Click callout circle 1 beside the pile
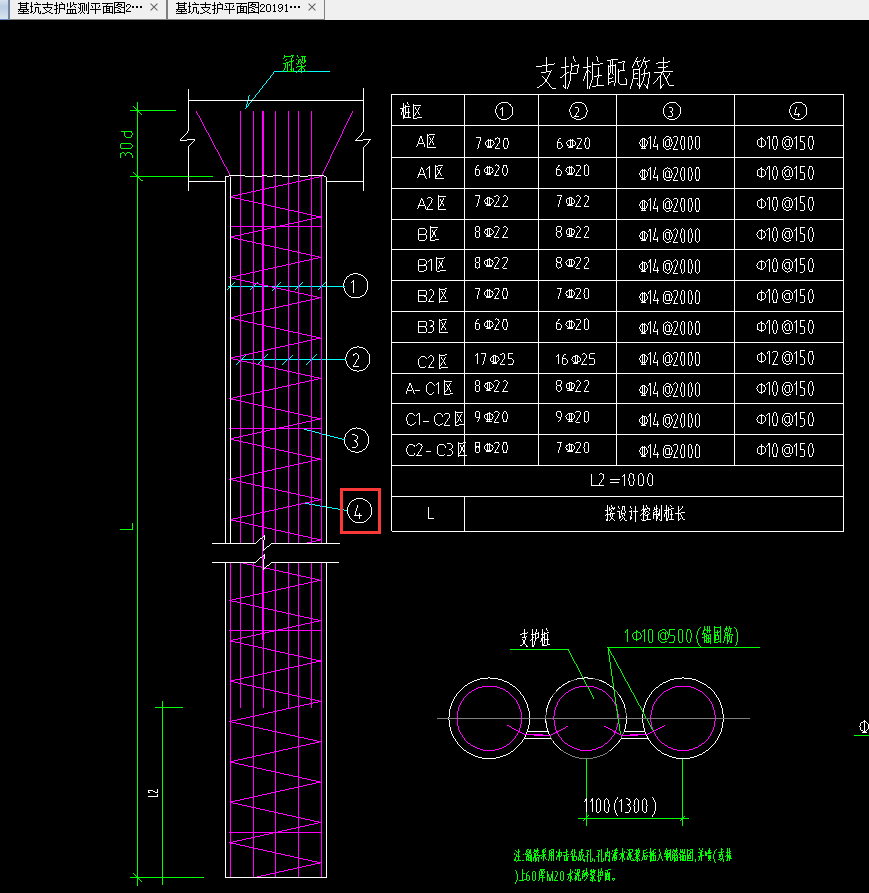 point(355,286)
